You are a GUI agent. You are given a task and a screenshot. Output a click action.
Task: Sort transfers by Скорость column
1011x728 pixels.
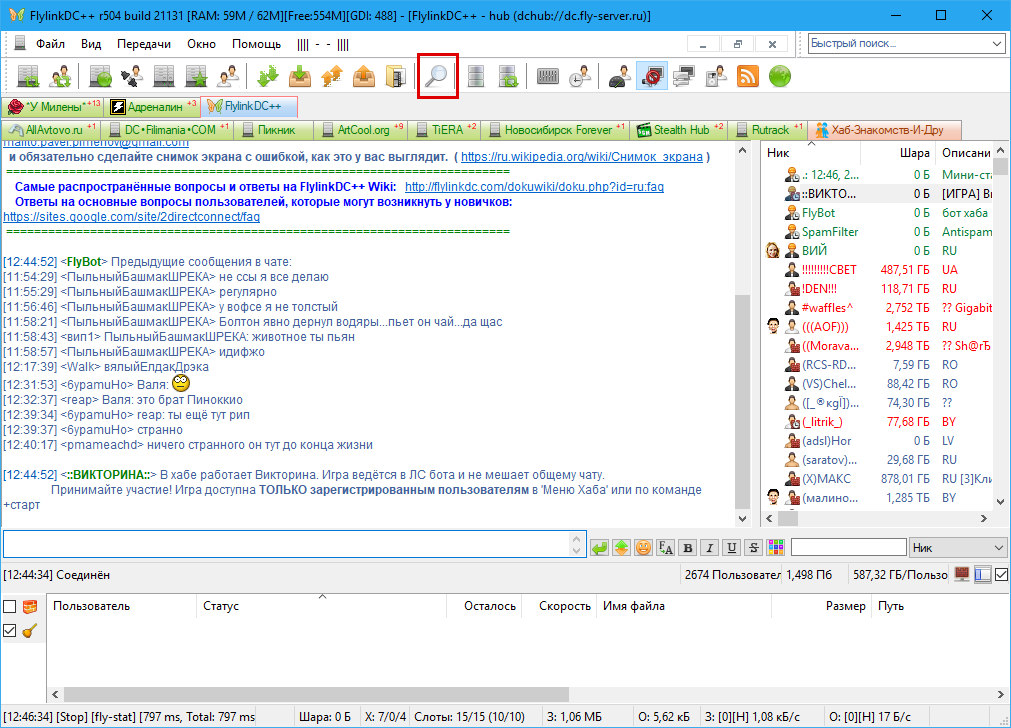click(558, 606)
